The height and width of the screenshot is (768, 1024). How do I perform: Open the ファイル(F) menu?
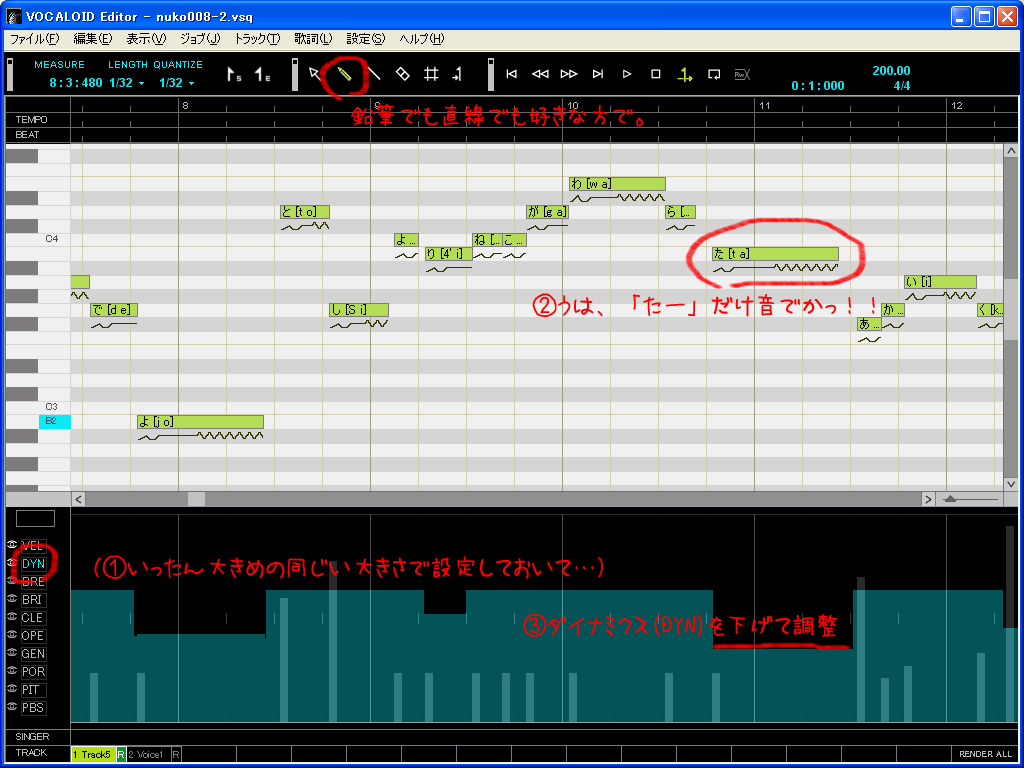35,39
